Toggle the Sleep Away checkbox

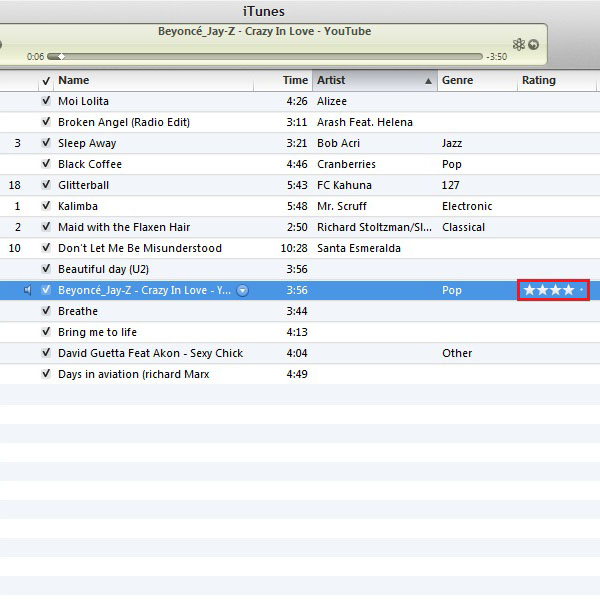tap(46, 143)
